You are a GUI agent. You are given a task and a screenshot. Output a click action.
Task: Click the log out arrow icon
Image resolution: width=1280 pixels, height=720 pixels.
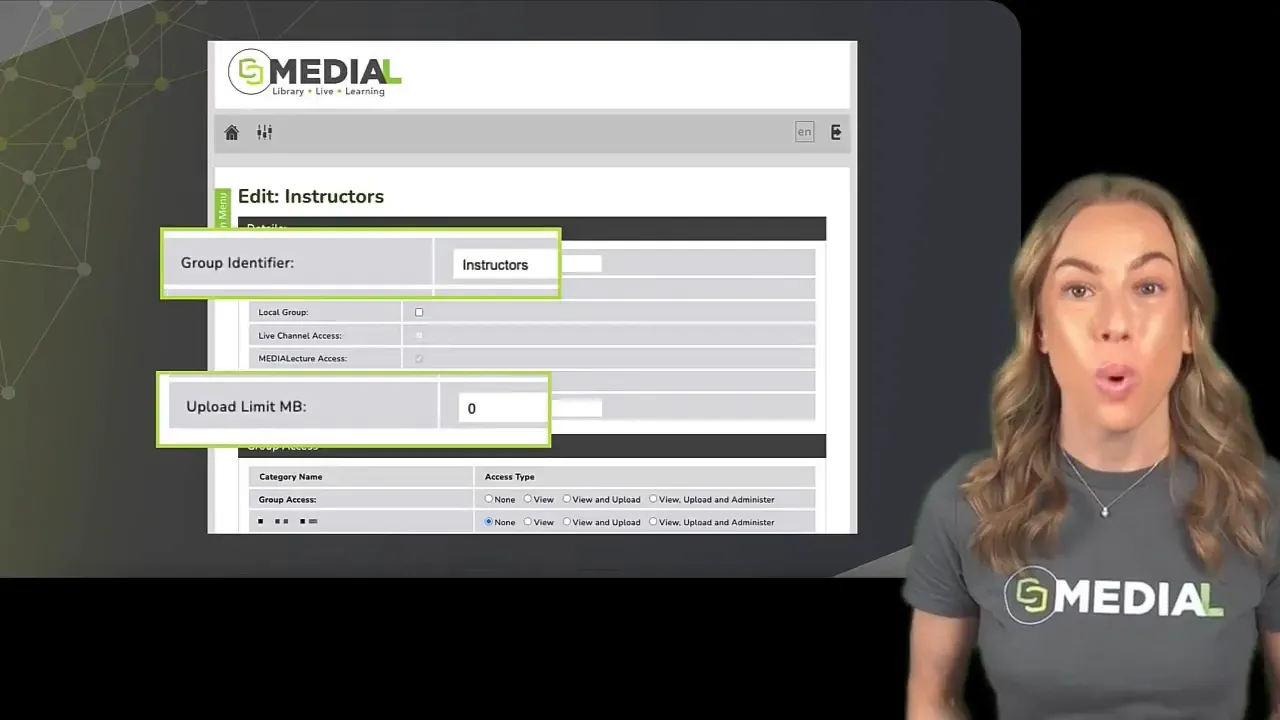(x=836, y=132)
